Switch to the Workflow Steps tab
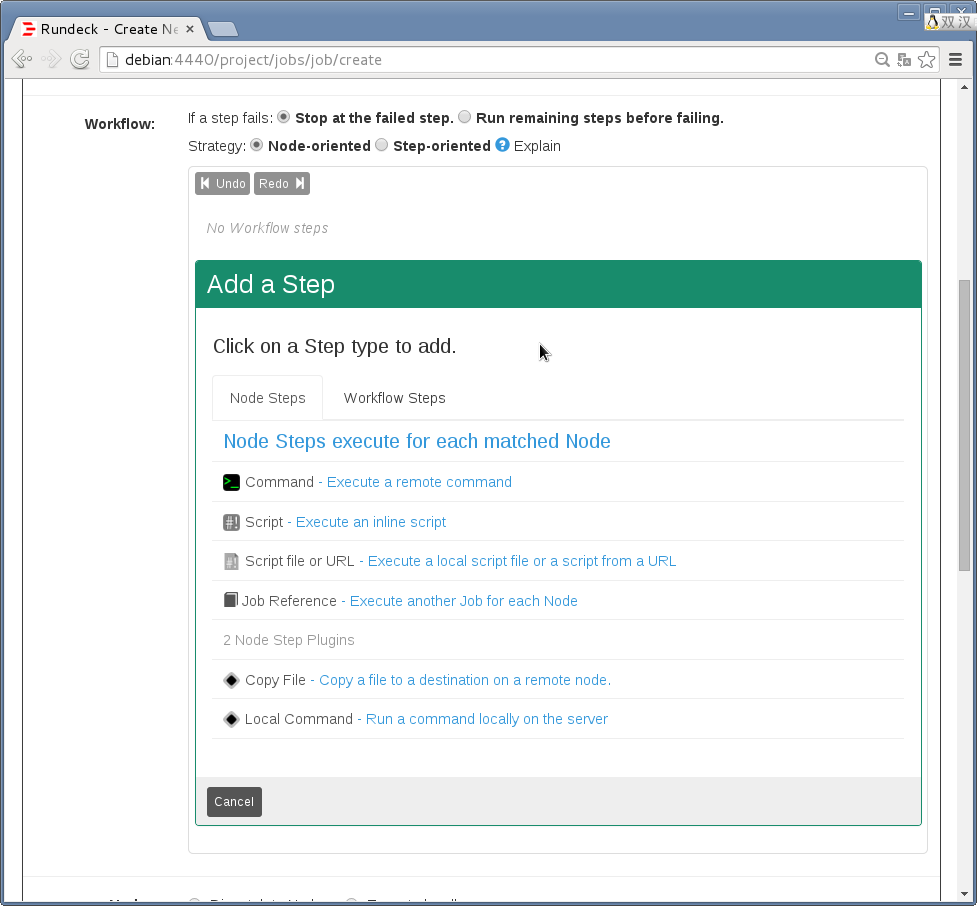 394,398
